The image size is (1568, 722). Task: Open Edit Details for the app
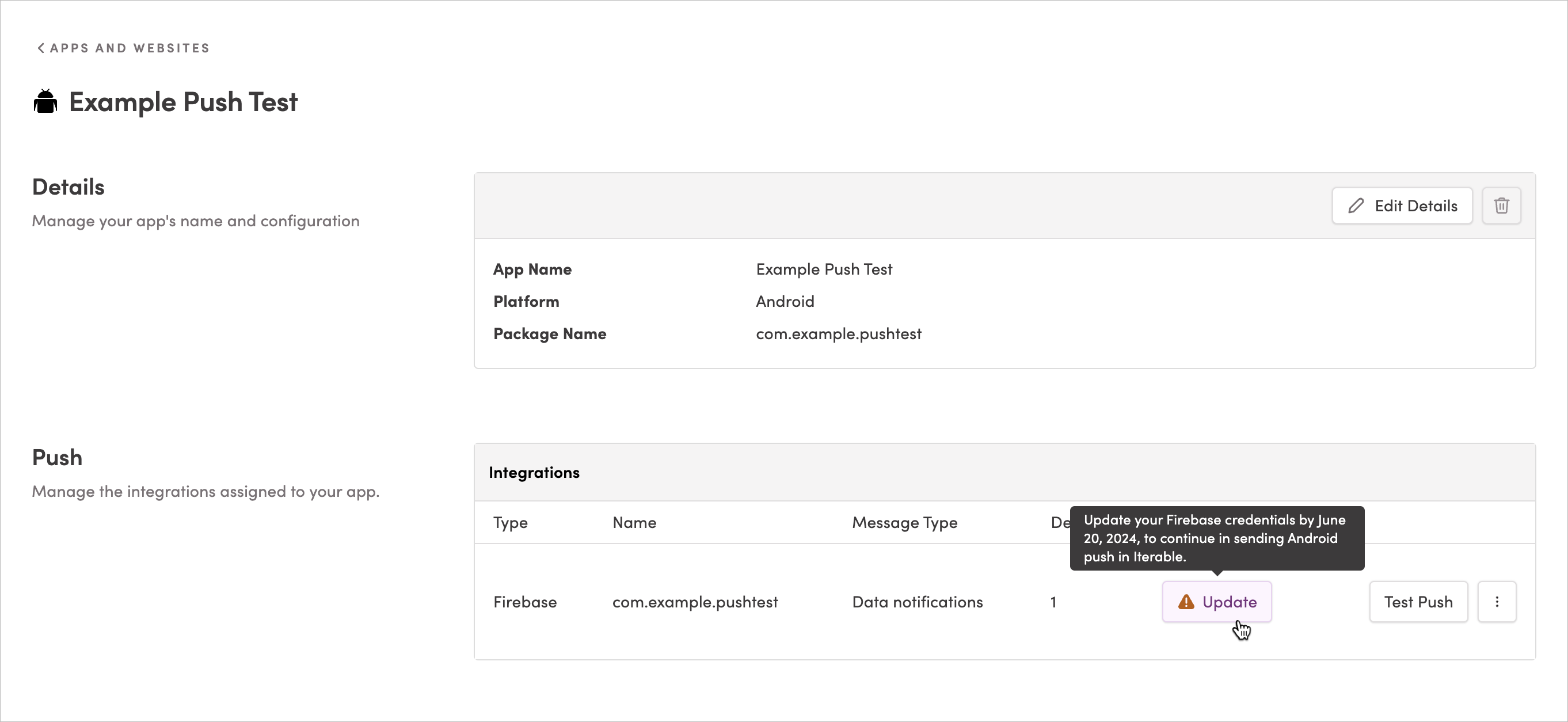pyautogui.click(x=1402, y=206)
